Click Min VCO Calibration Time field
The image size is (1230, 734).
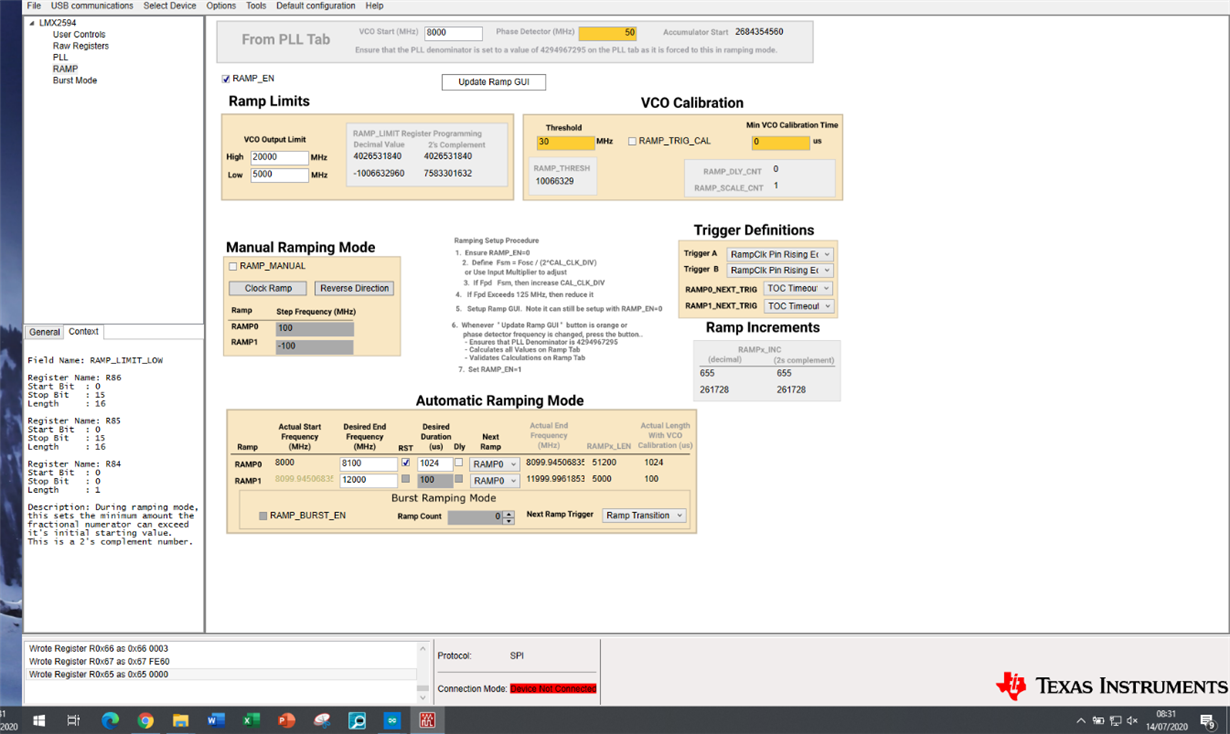781,143
